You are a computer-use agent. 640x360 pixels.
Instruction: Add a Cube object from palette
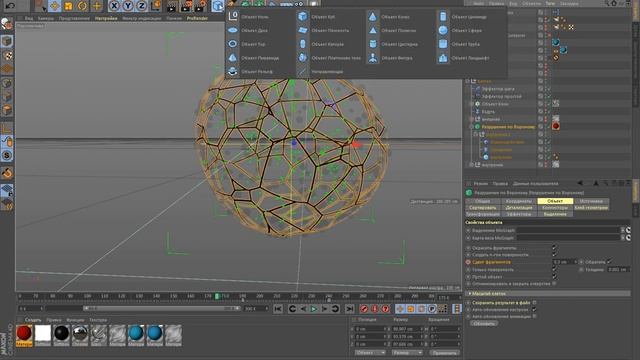click(317, 17)
